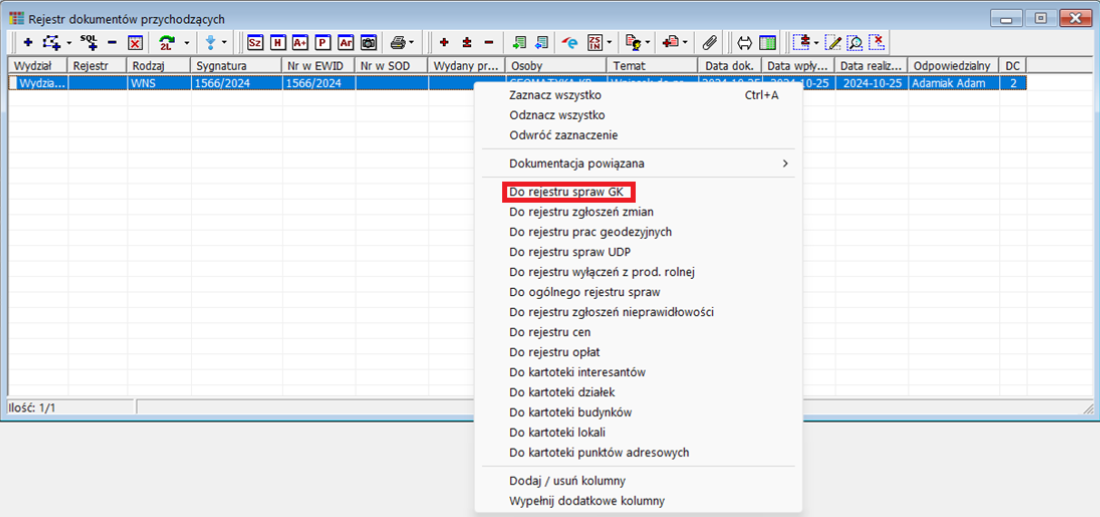
Task: Click the left-right arrows column width icon
Action: (745, 43)
